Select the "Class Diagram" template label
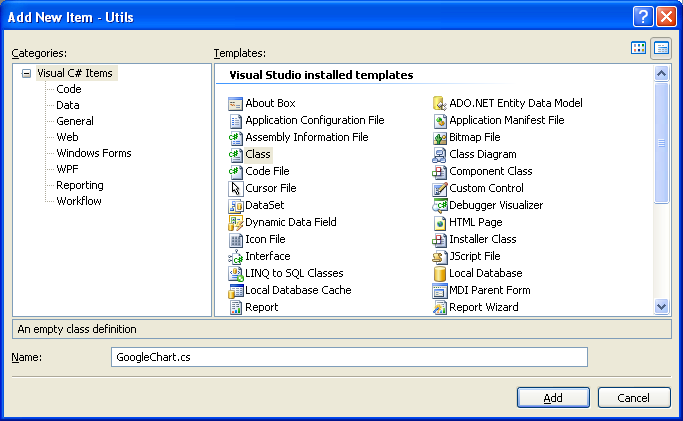The height and width of the screenshot is (421, 683). [483, 154]
